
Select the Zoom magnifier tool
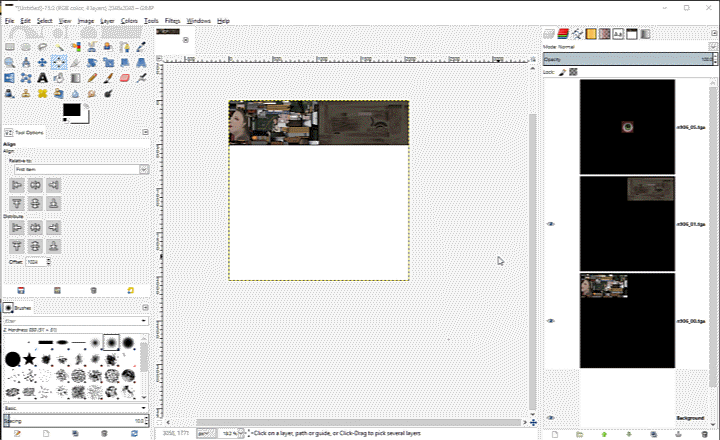(x=9, y=62)
